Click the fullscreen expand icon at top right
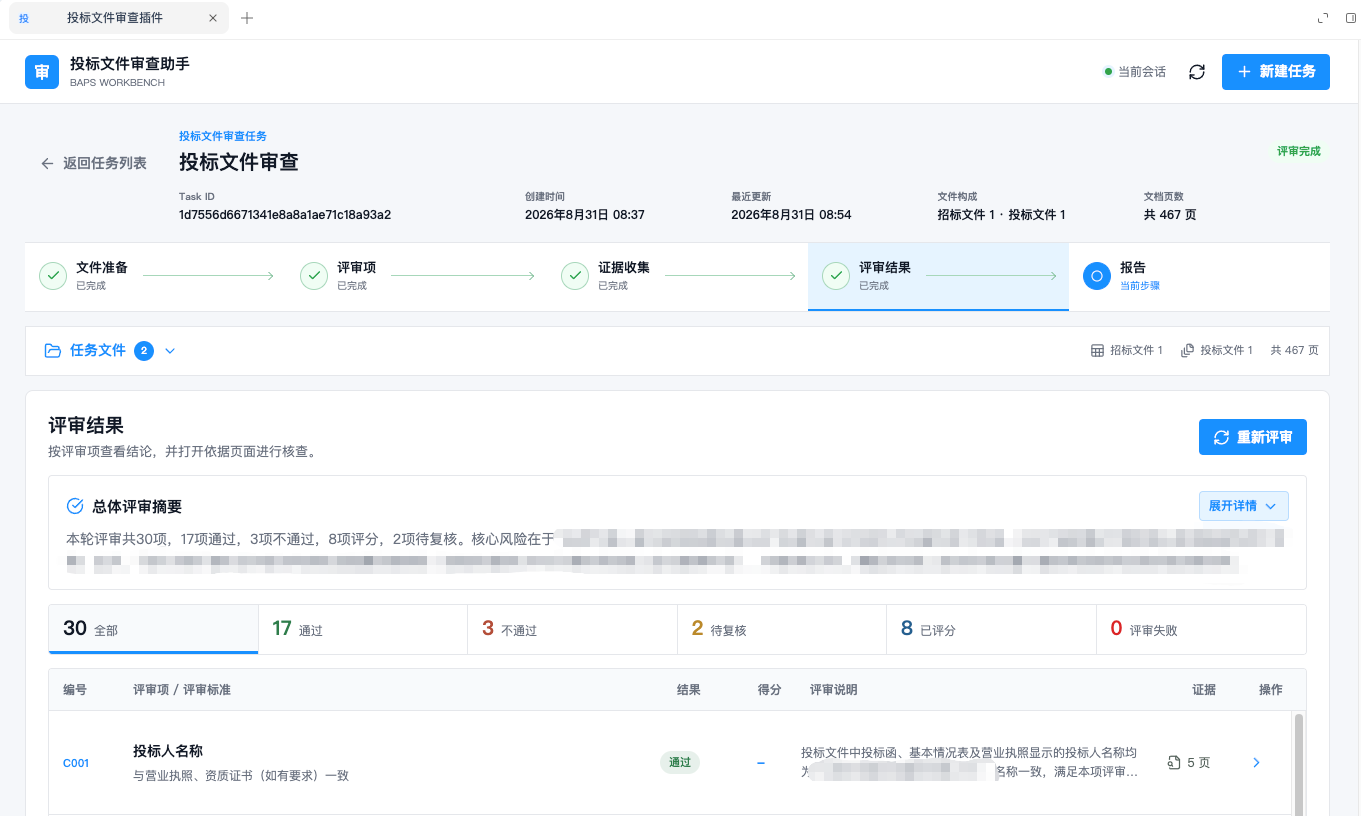Screen dimensions: 1361x816 tap(1323, 18)
